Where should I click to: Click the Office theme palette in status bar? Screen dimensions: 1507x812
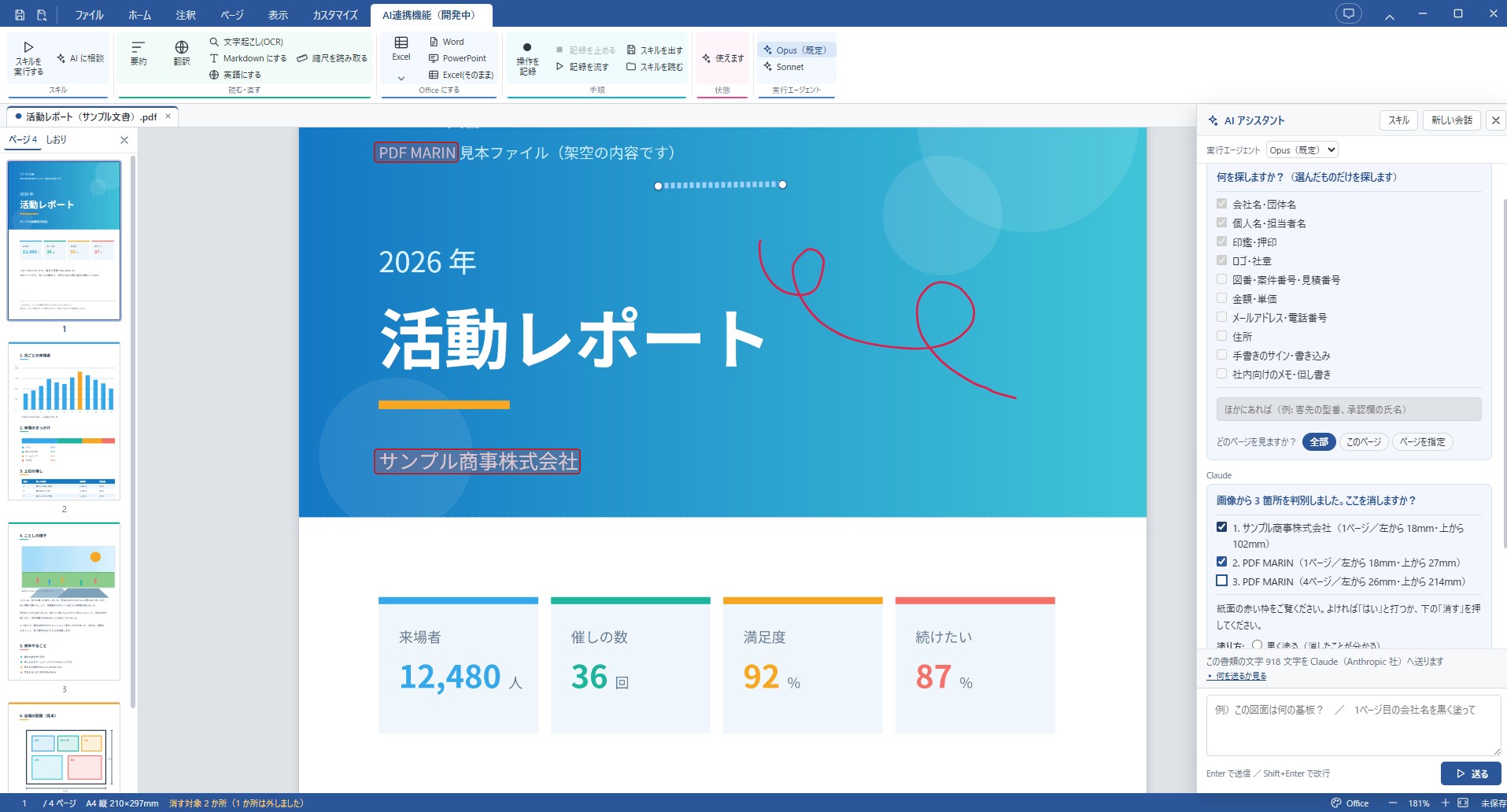1350,803
